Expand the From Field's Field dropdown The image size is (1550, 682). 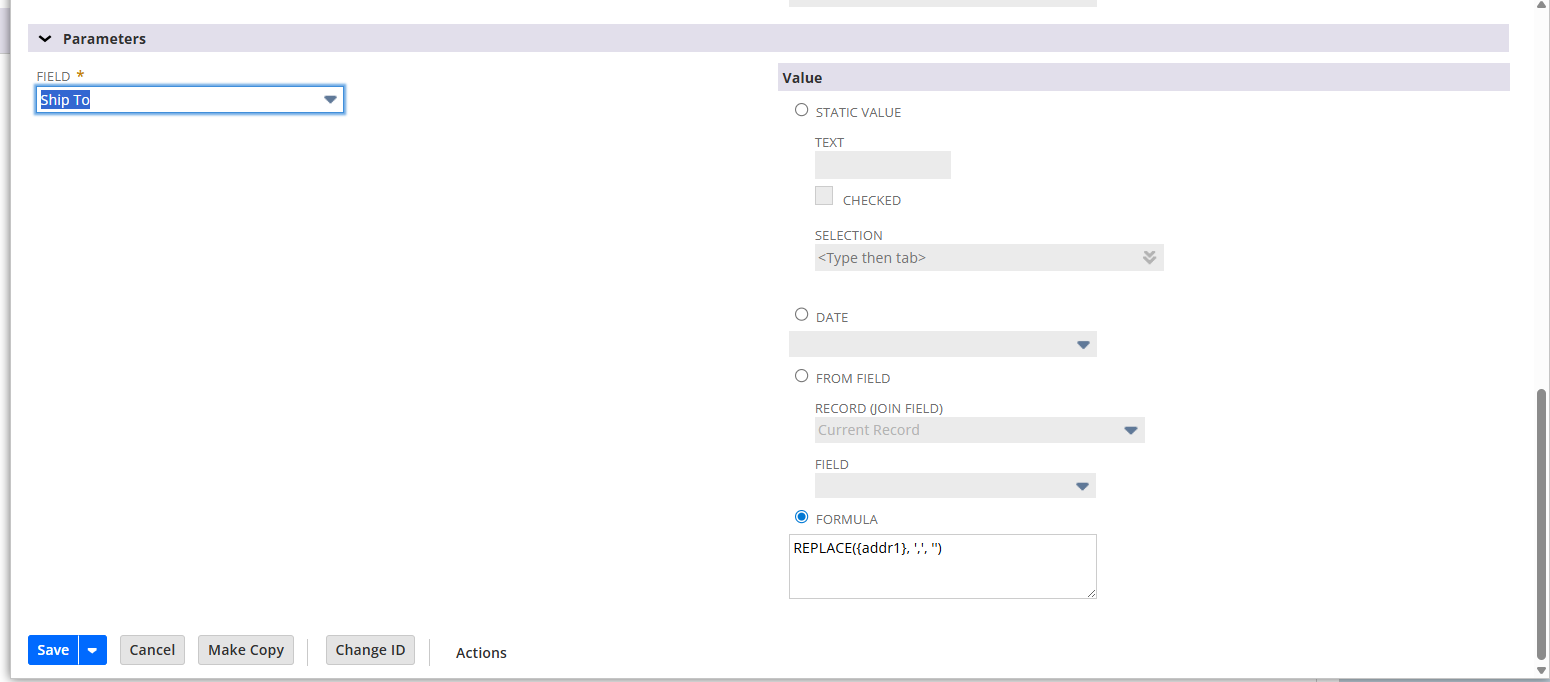point(1081,487)
